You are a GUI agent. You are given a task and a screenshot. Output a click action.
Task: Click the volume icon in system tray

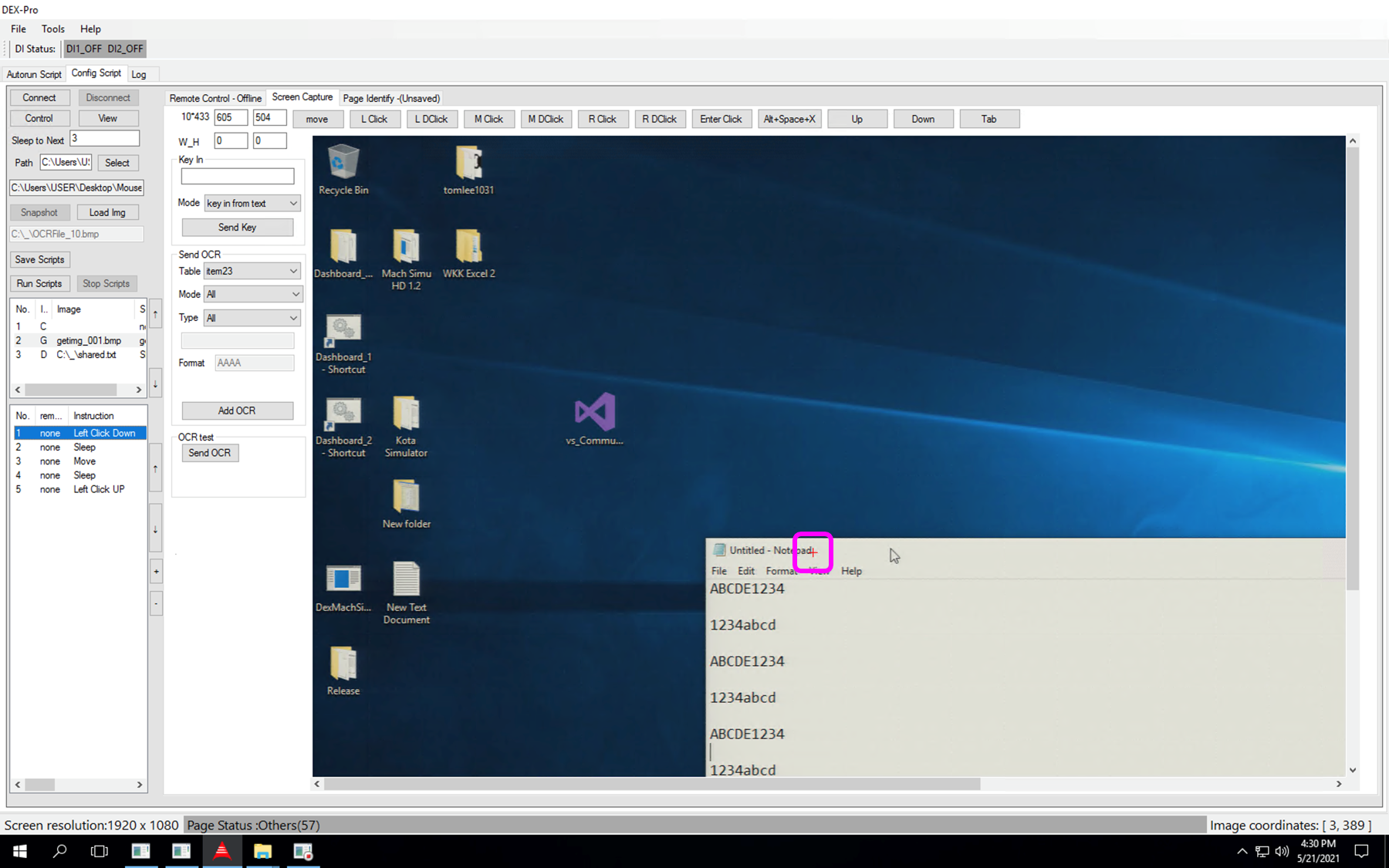[x=1282, y=851]
